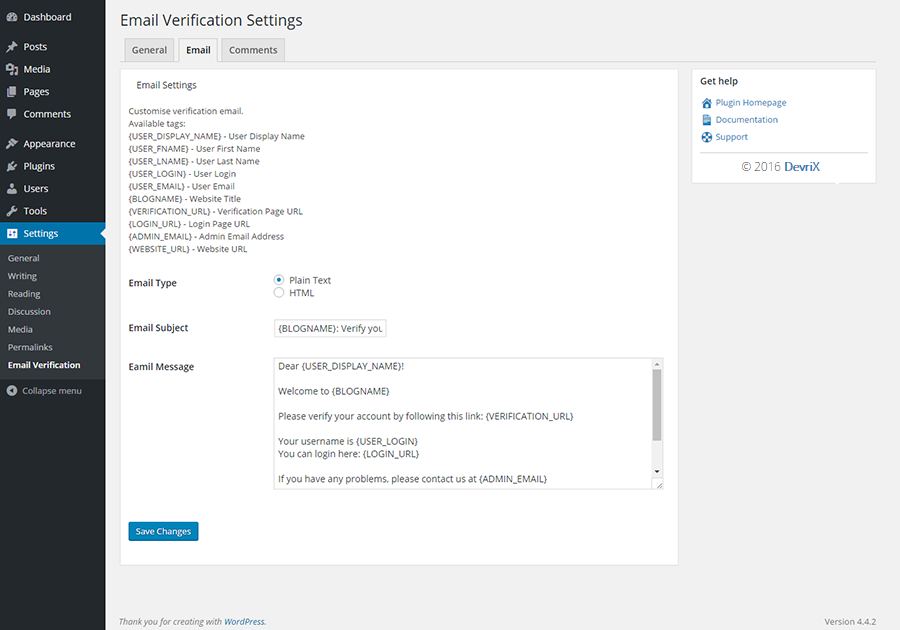Click the Save Changes button
This screenshot has height=630, width=900.
click(x=163, y=531)
